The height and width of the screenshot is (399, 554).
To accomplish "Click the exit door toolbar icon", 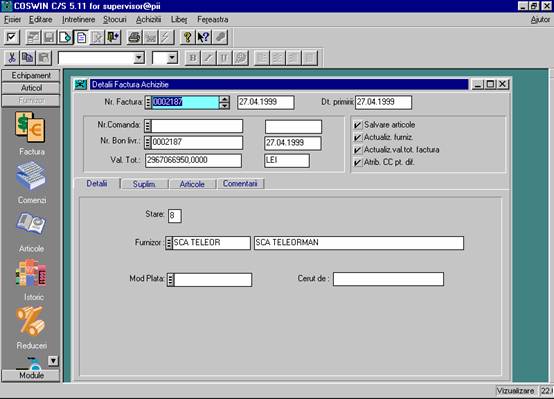I will click(113, 37).
